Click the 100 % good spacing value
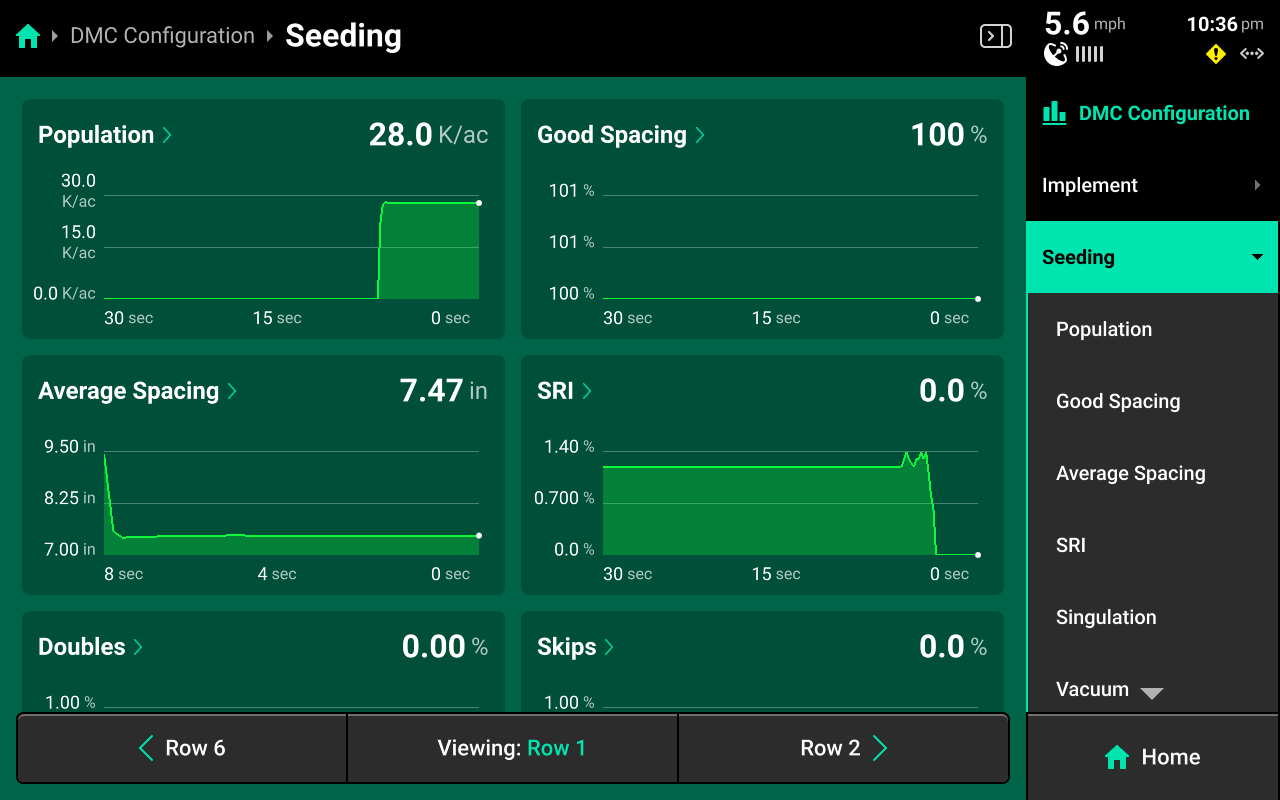This screenshot has width=1280, height=800. (948, 135)
